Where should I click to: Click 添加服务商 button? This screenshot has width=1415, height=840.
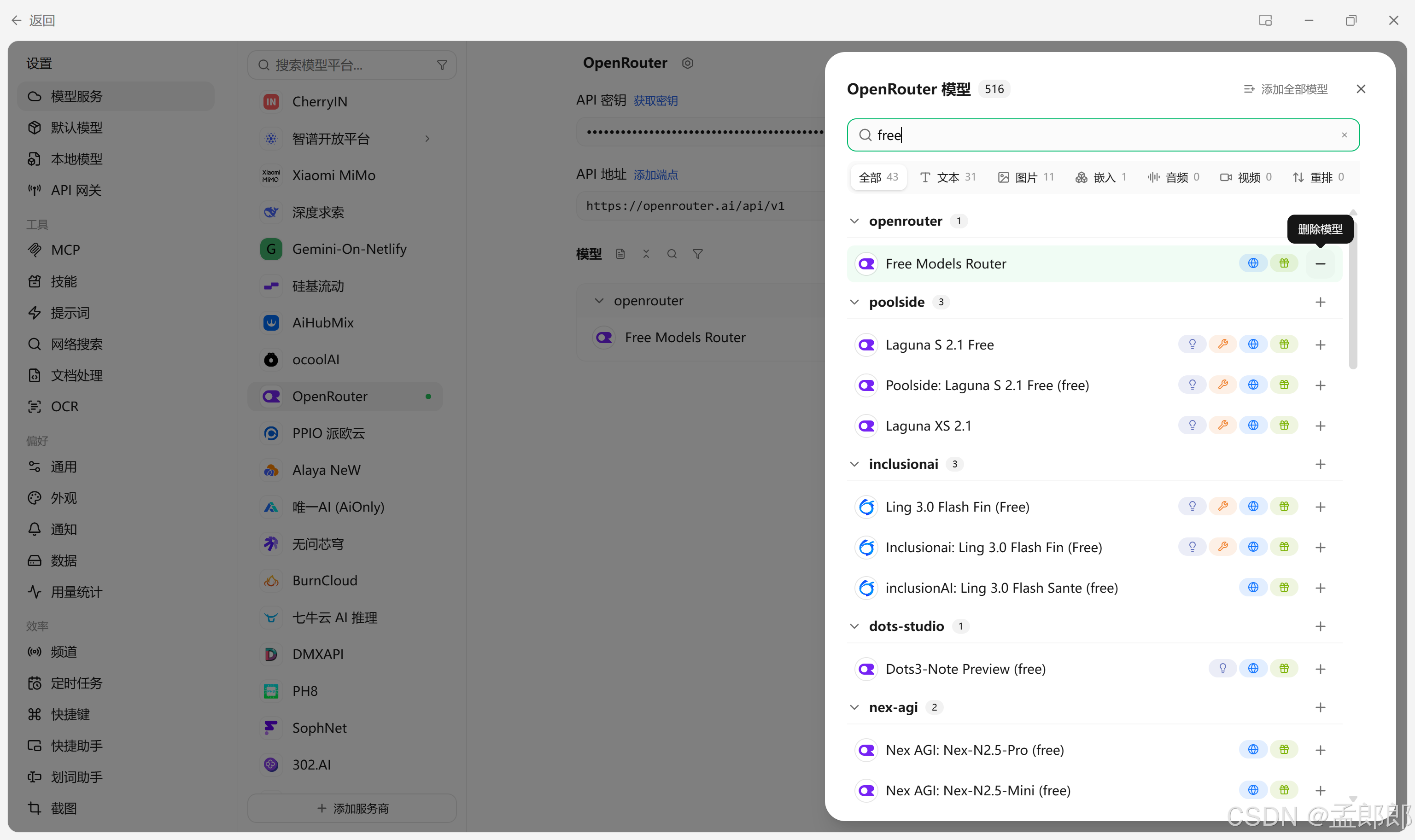click(352, 808)
